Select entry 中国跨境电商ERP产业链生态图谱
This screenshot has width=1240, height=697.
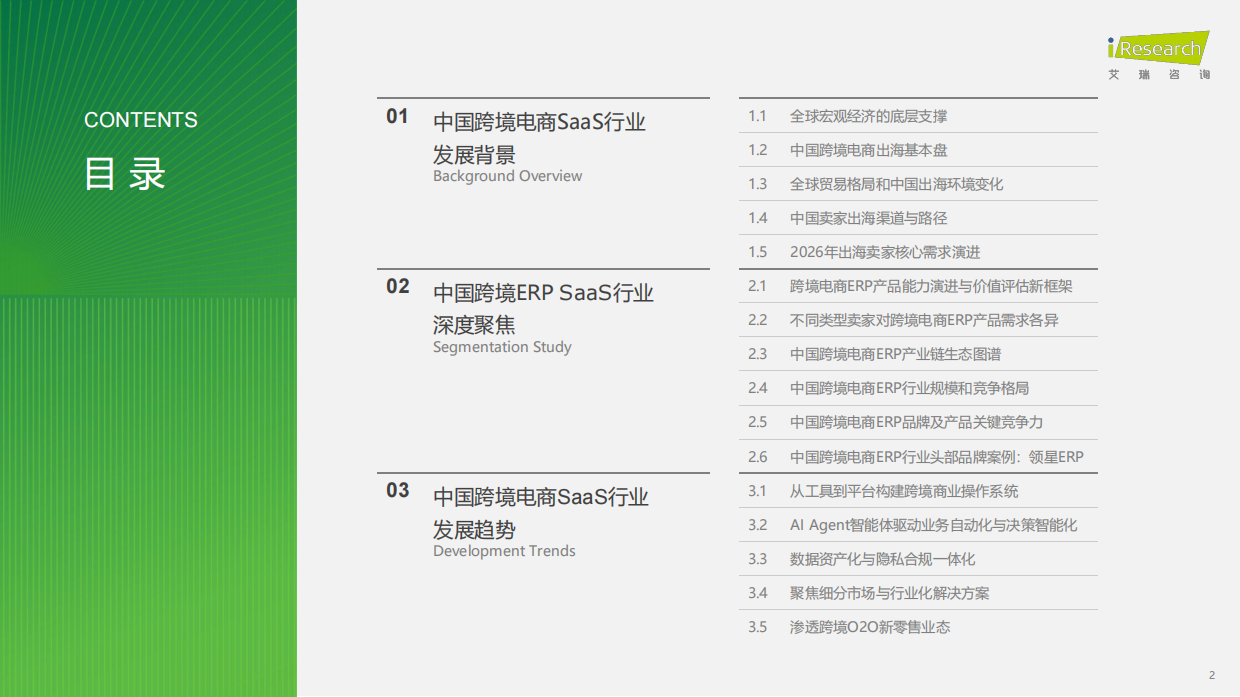coord(895,354)
